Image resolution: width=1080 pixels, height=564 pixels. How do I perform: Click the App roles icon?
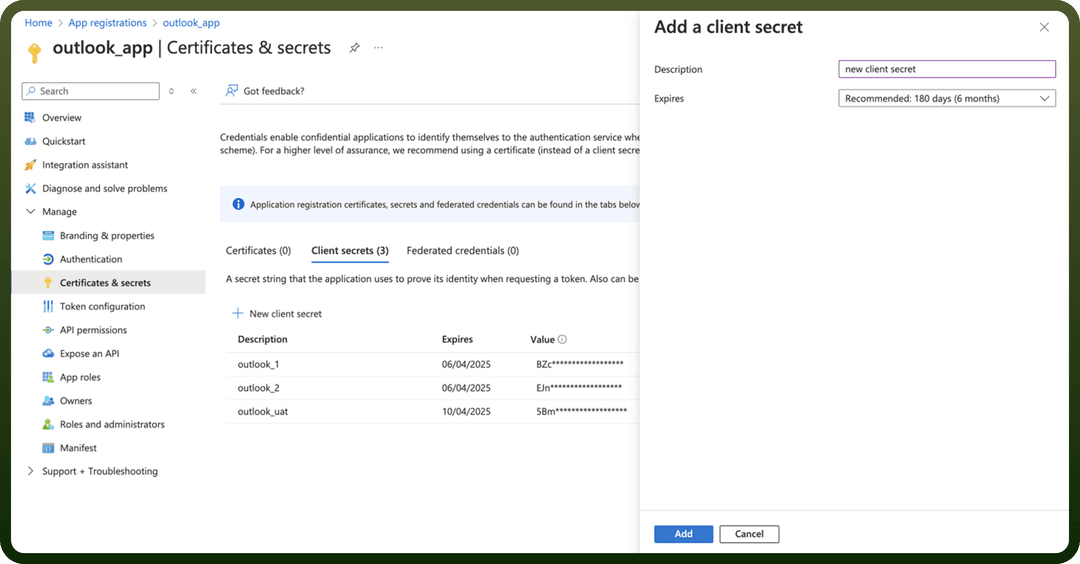48,377
